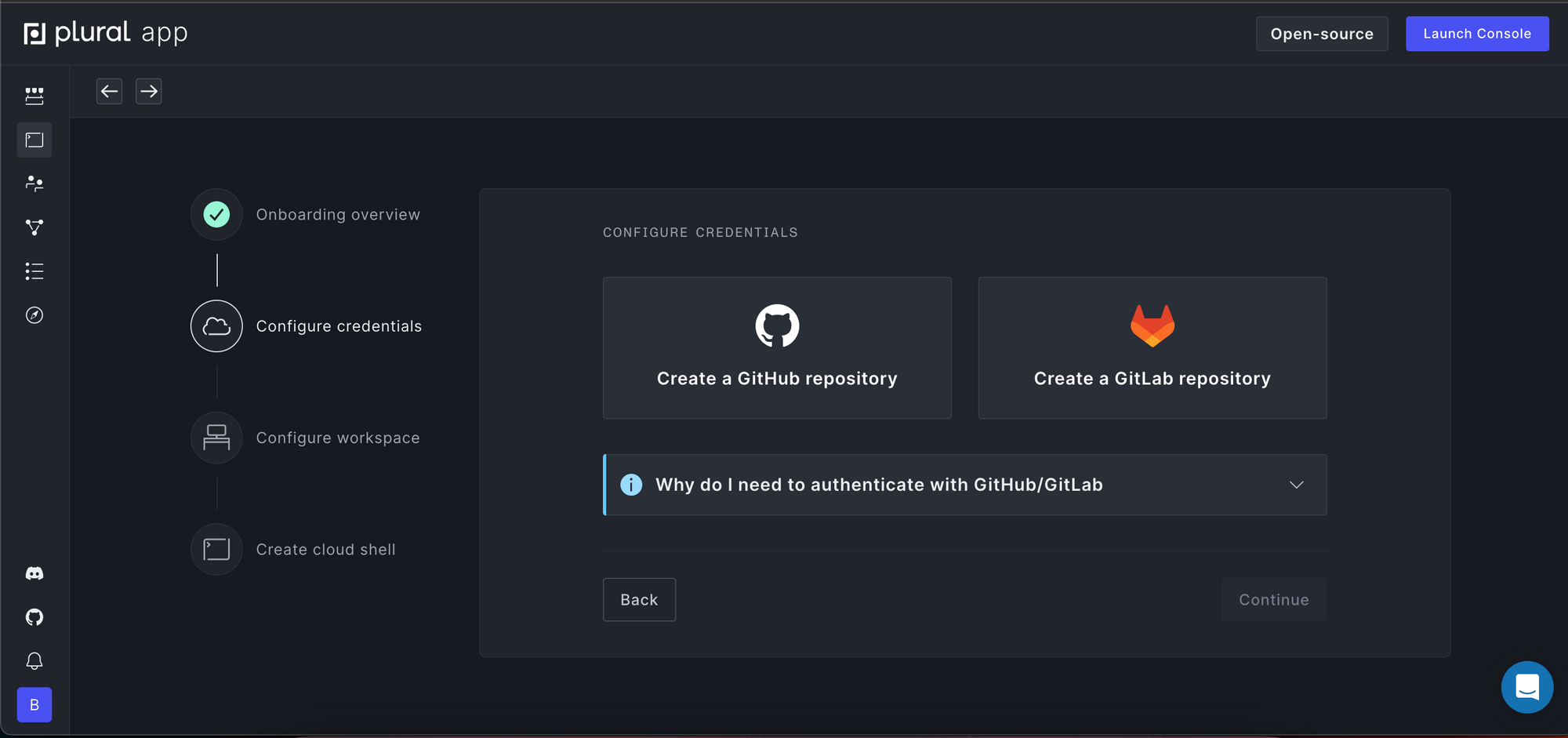This screenshot has width=1568, height=738.
Task: Click the GitLab fox logo
Action: 1152,325
